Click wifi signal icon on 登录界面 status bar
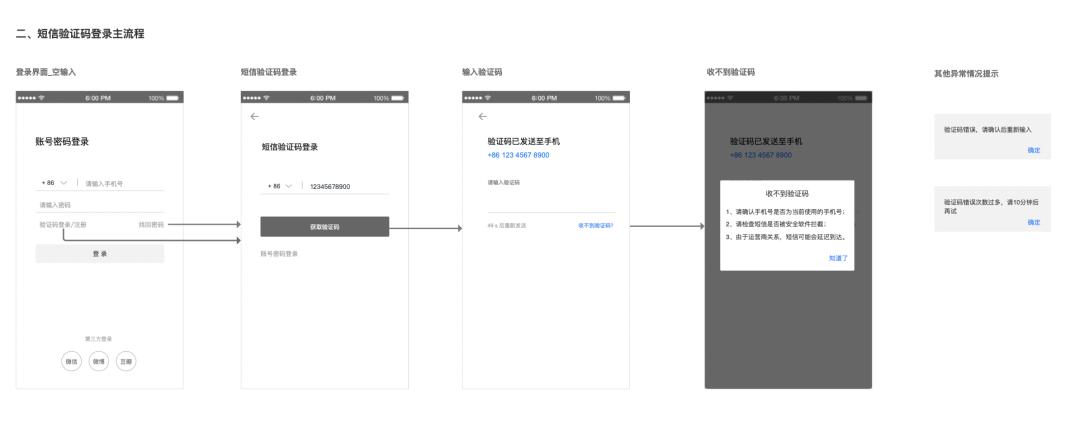The height and width of the screenshot is (428, 1080). coord(42,98)
